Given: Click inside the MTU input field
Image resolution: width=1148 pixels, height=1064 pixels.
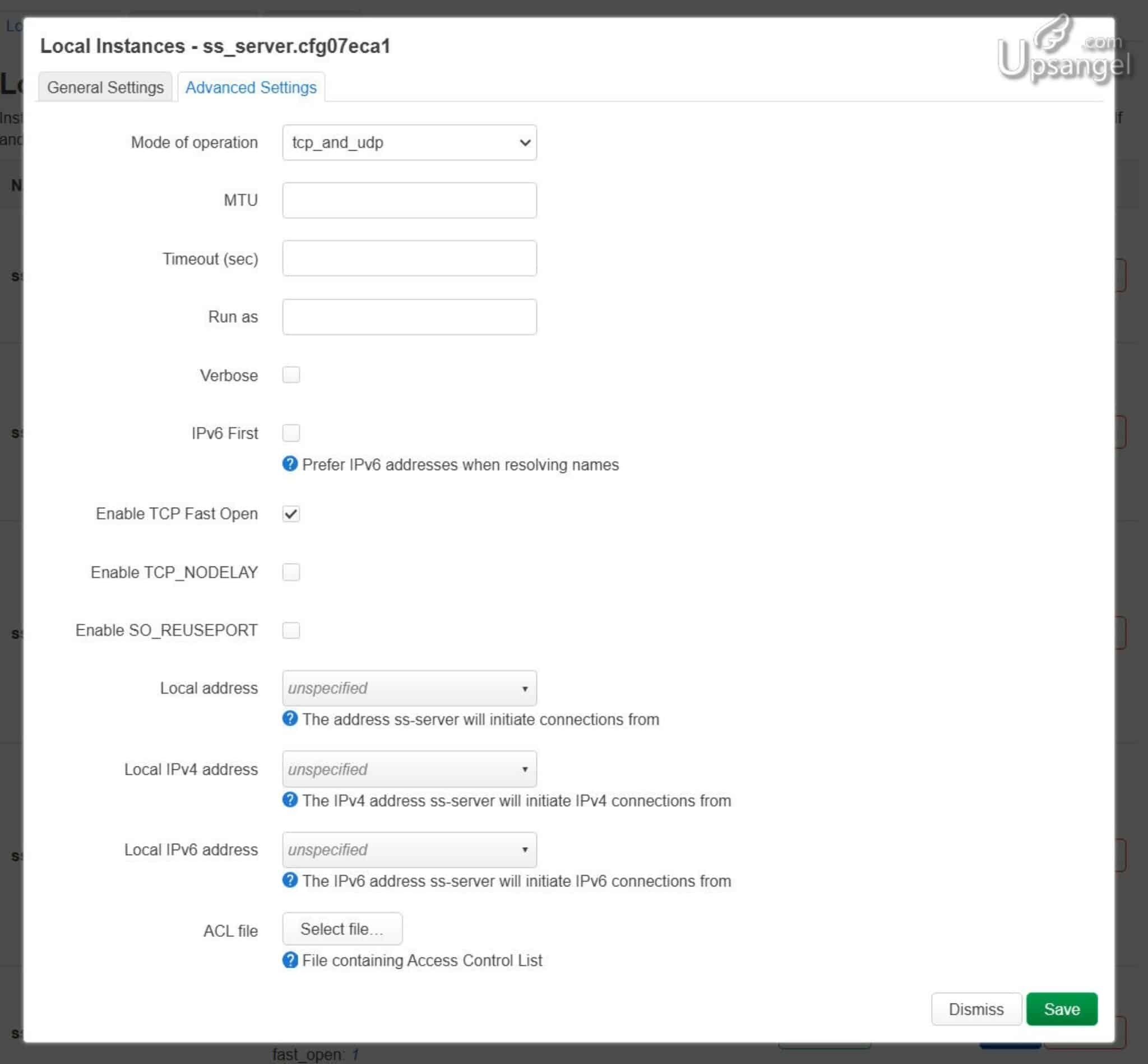Looking at the screenshot, I should coord(409,200).
